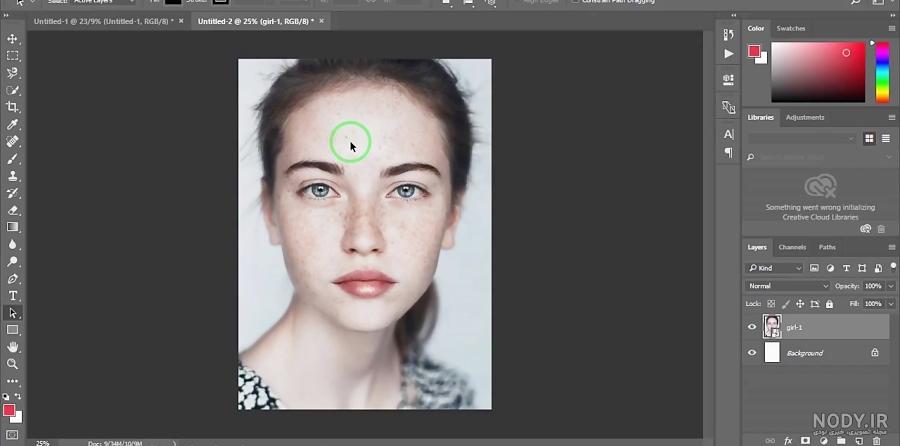Viewport: 900px width, 446px height.
Task: Open the Normal blend mode dropdown
Action: click(788, 286)
